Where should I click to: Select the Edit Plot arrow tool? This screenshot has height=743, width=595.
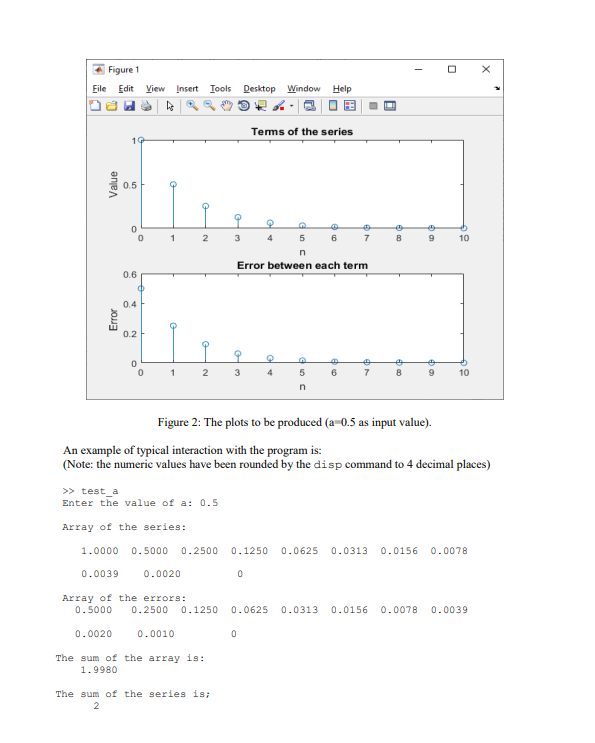coord(170,106)
